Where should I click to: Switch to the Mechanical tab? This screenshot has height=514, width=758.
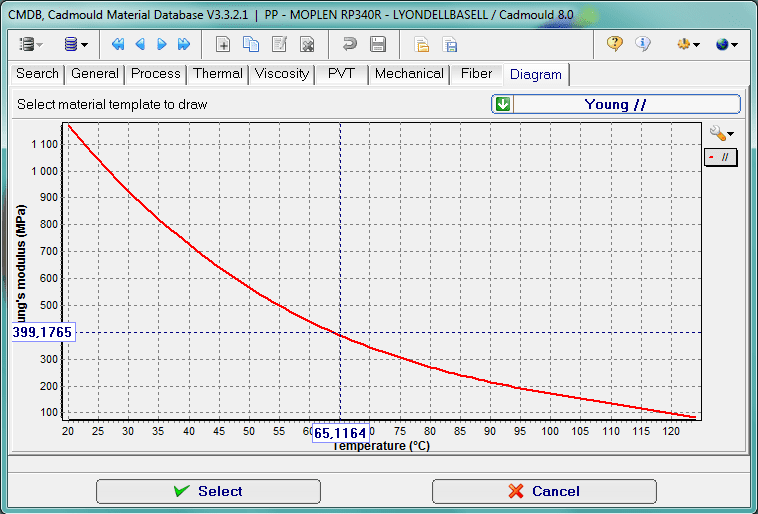click(x=409, y=73)
